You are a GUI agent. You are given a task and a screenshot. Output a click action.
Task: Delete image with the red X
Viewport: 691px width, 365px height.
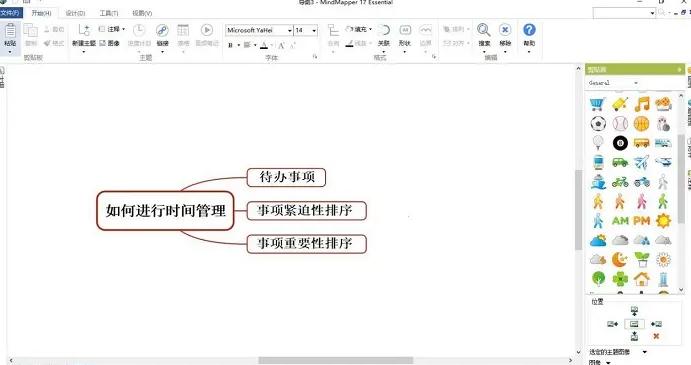click(656, 336)
